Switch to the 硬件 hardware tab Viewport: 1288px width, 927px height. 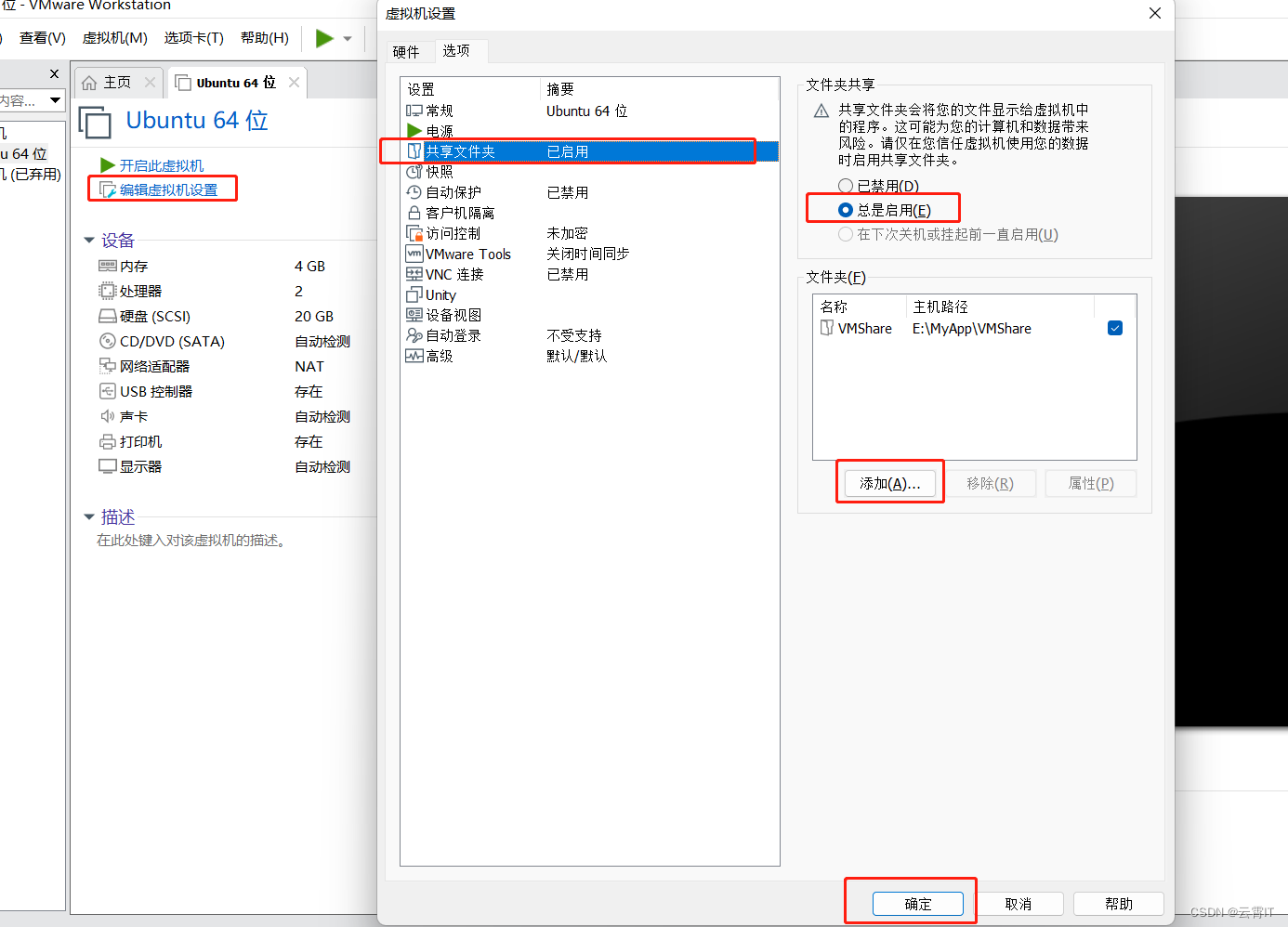[406, 52]
